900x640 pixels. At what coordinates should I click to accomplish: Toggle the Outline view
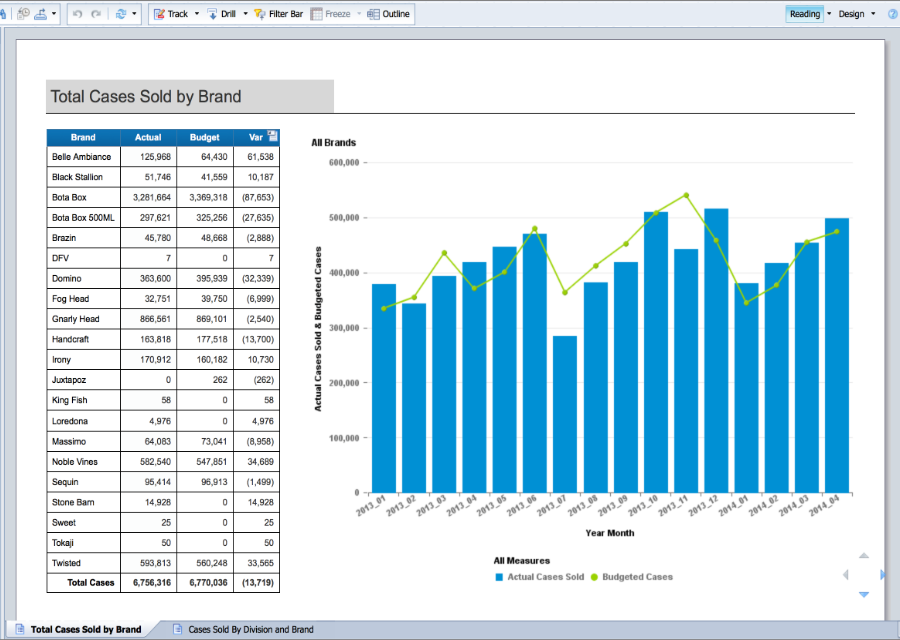click(x=389, y=14)
